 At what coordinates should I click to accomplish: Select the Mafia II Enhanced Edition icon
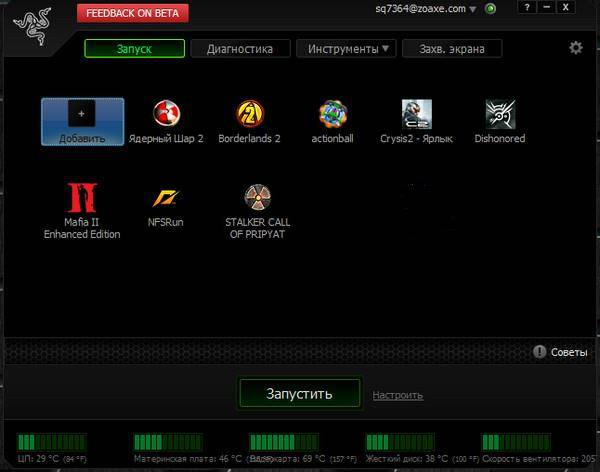click(x=82, y=197)
